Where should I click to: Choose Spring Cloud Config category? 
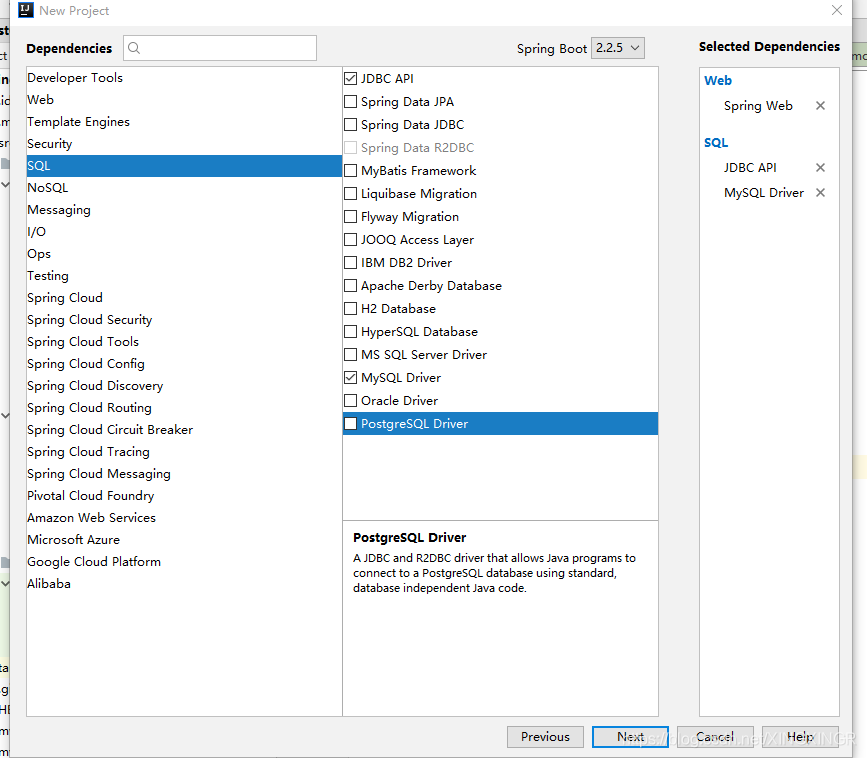(x=184, y=364)
